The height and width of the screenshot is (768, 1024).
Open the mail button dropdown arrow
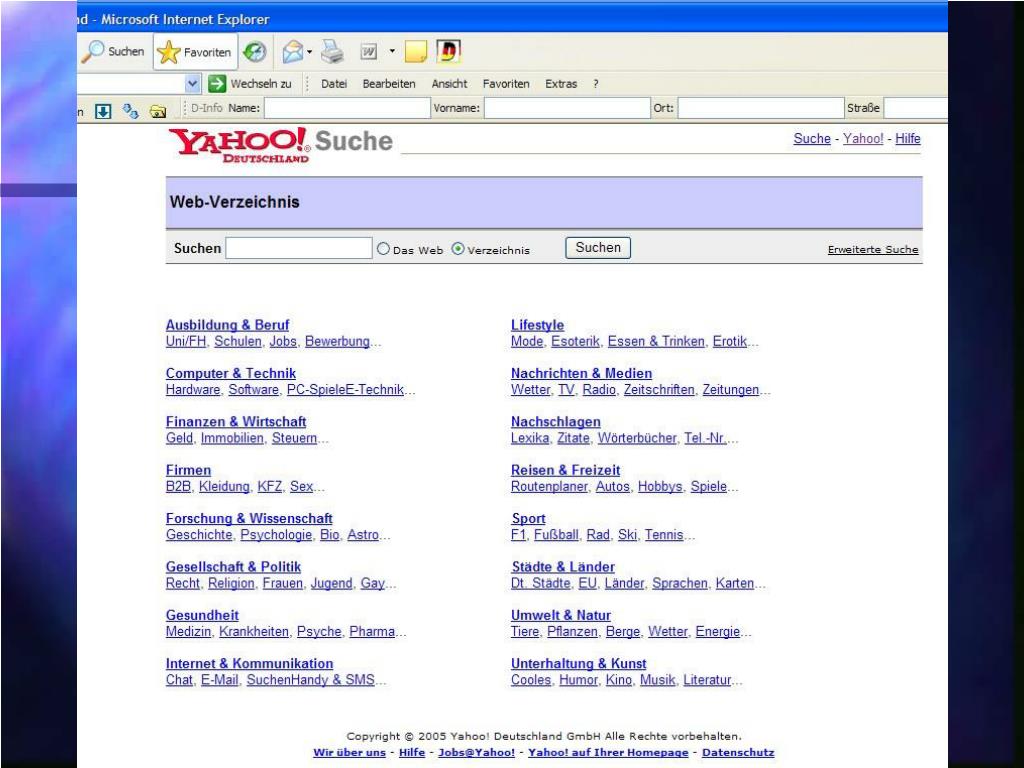310,52
